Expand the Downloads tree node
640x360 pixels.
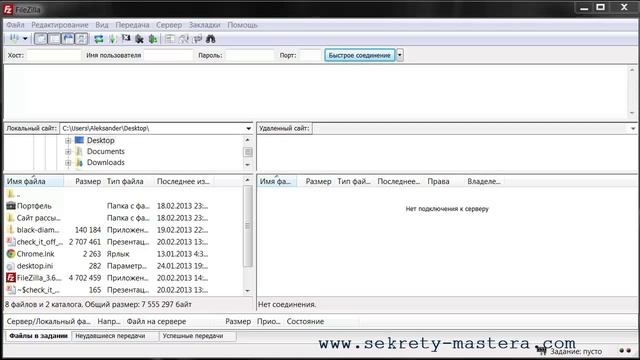pyautogui.click(x=68, y=163)
